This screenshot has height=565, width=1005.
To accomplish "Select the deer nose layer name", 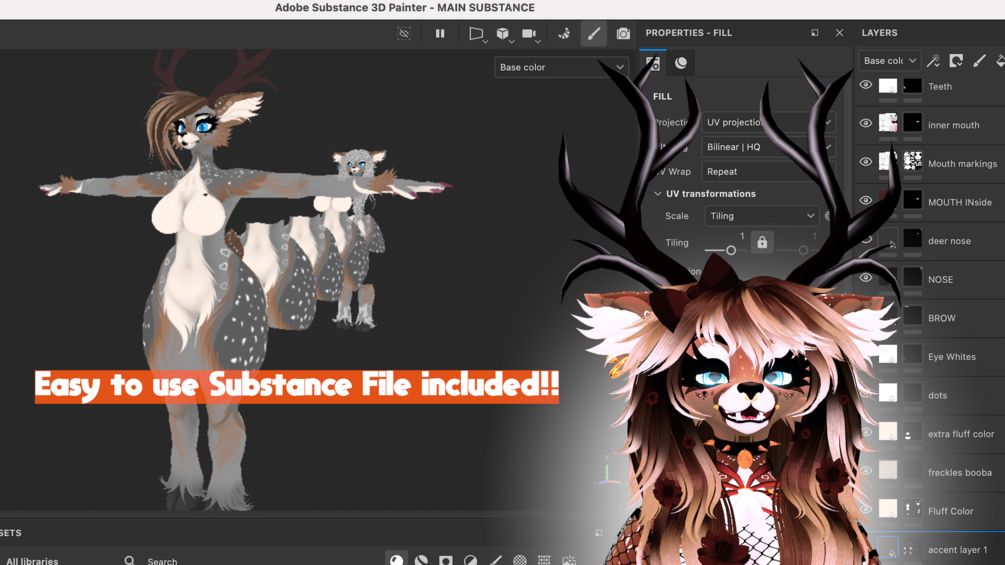I will [x=949, y=241].
